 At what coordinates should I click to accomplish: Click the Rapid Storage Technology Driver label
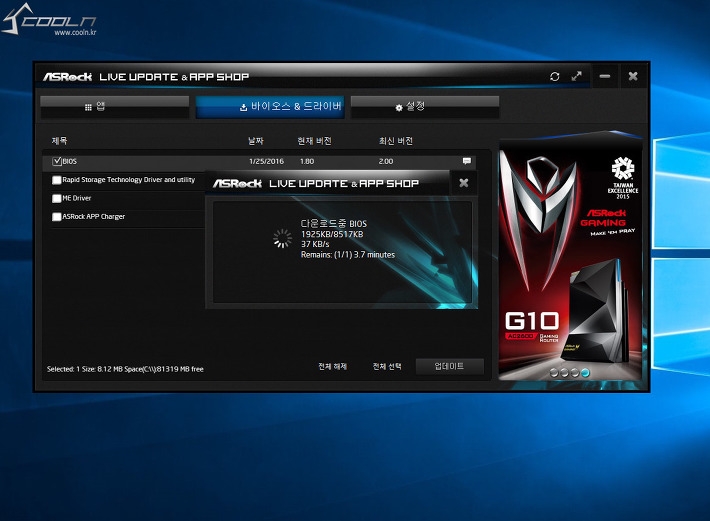(x=129, y=180)
